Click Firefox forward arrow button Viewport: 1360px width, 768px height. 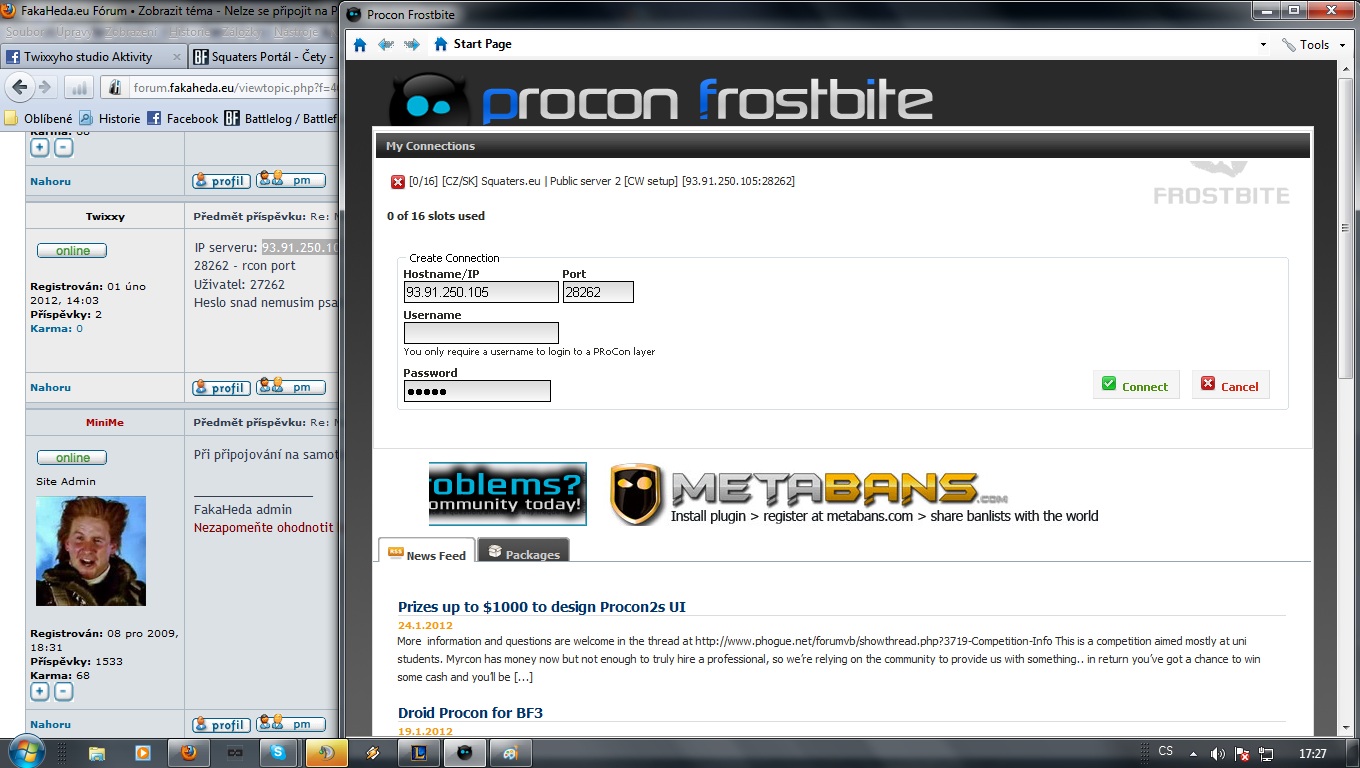[x=45, y=87]
